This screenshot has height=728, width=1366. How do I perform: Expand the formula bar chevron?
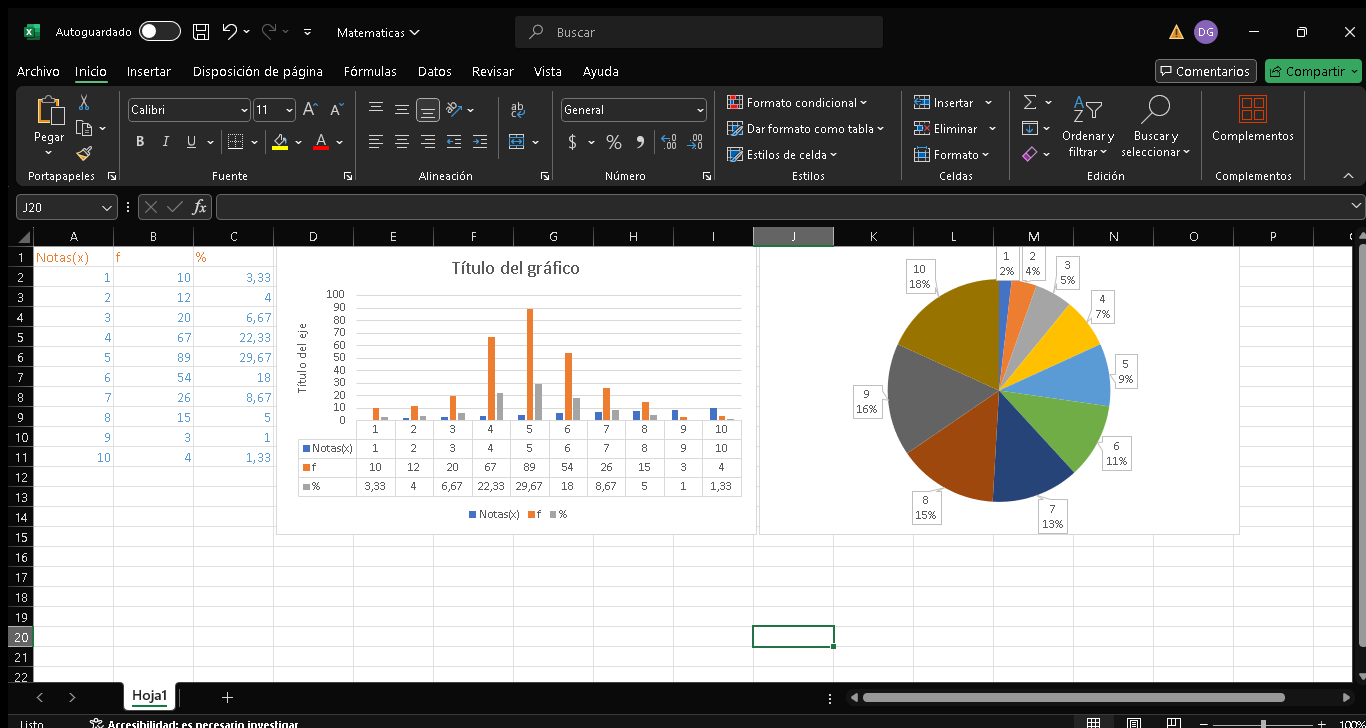pos(1357,206)
